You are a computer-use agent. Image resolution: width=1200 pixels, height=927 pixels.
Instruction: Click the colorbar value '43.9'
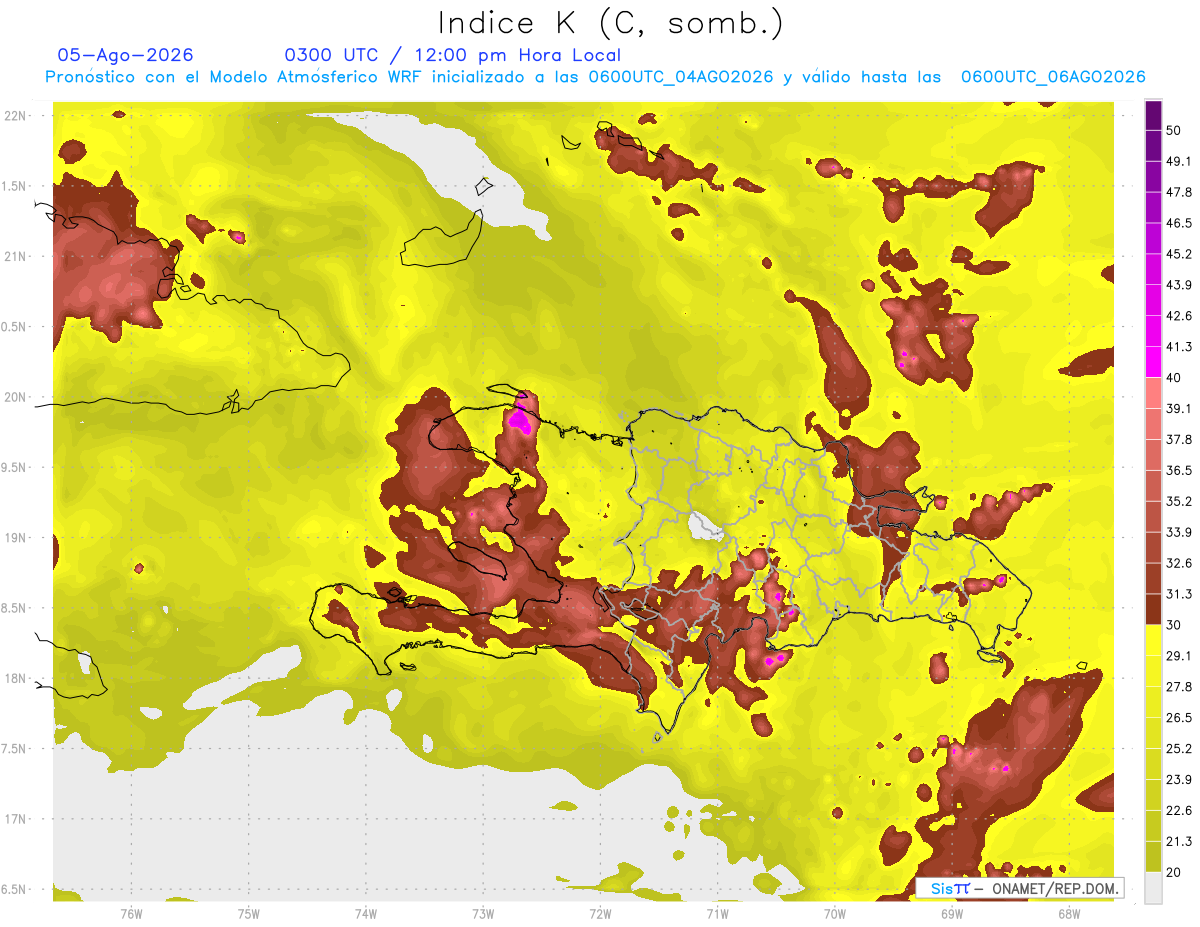coord(1178,285)
